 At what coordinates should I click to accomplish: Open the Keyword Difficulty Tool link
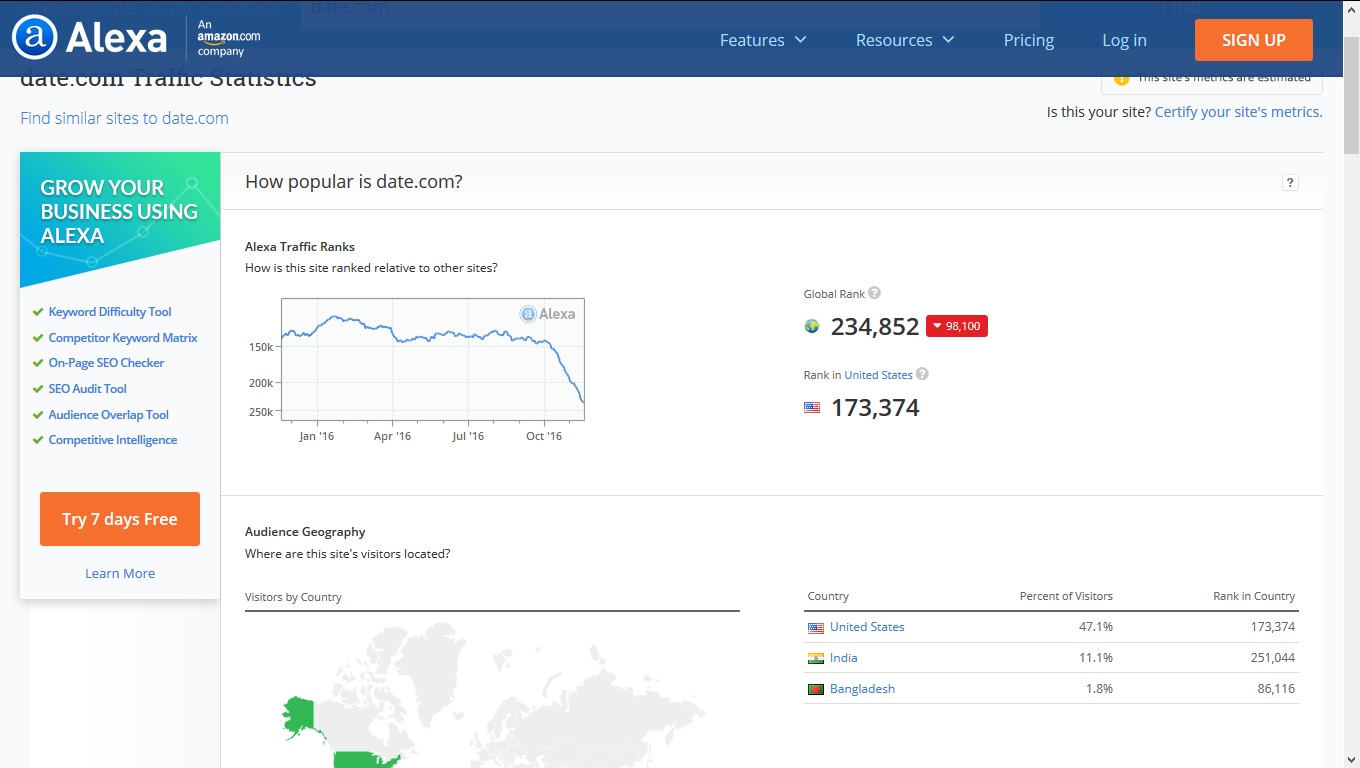point(110,312)
